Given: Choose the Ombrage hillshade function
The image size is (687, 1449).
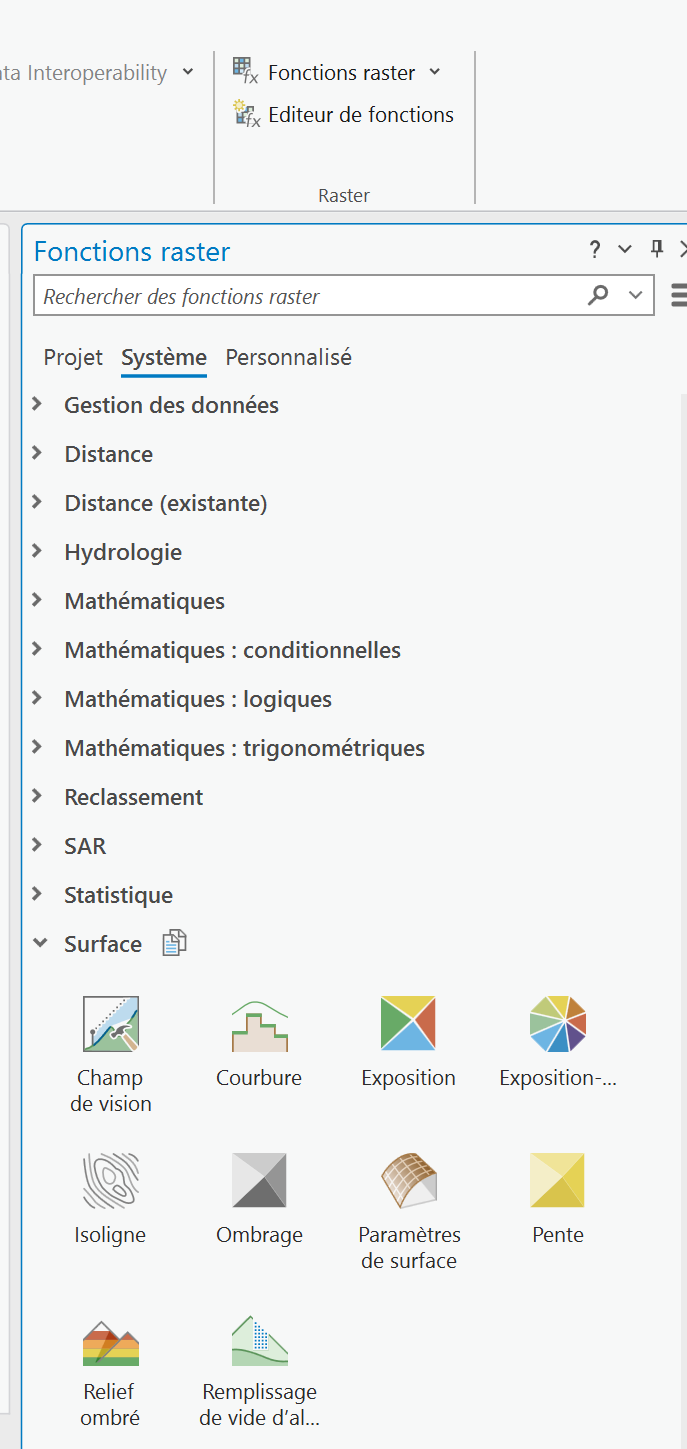Looking at the screenshot, I should point(259,1181).
